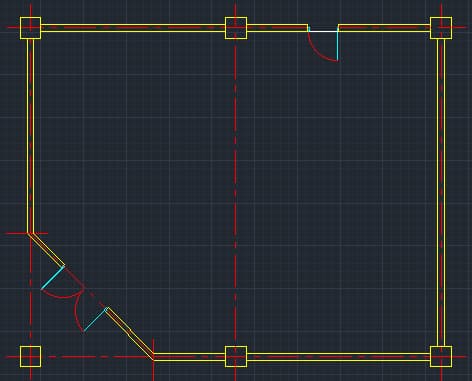Pick the red swing arc of top door
Image resolution: width=472 pixels, height=381 pixels.
tap(317, 52)
